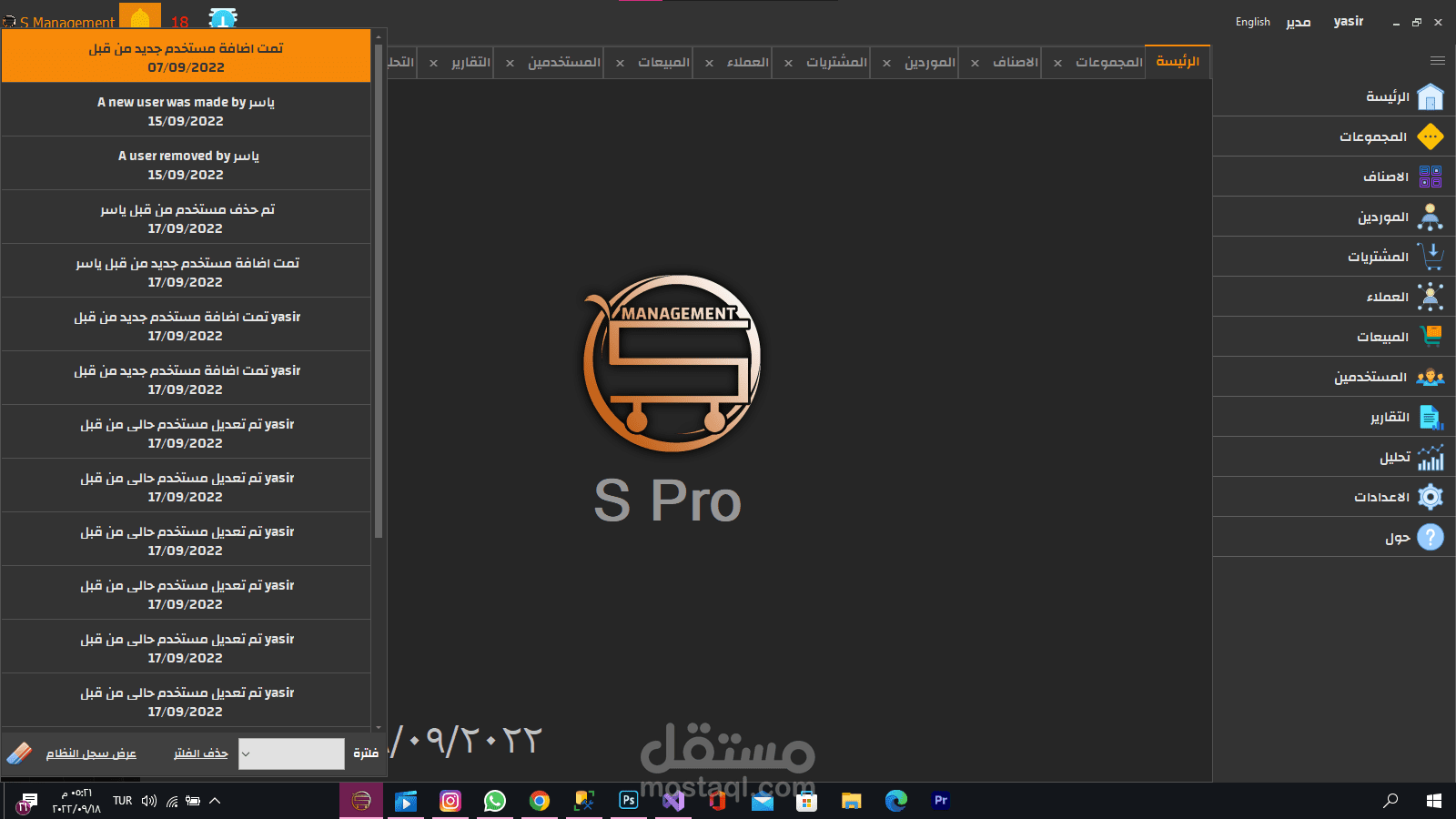This screenshot has height=819, width=1456.
Task: Click the حذف الفلتر link
Action: tap(201, 753)
